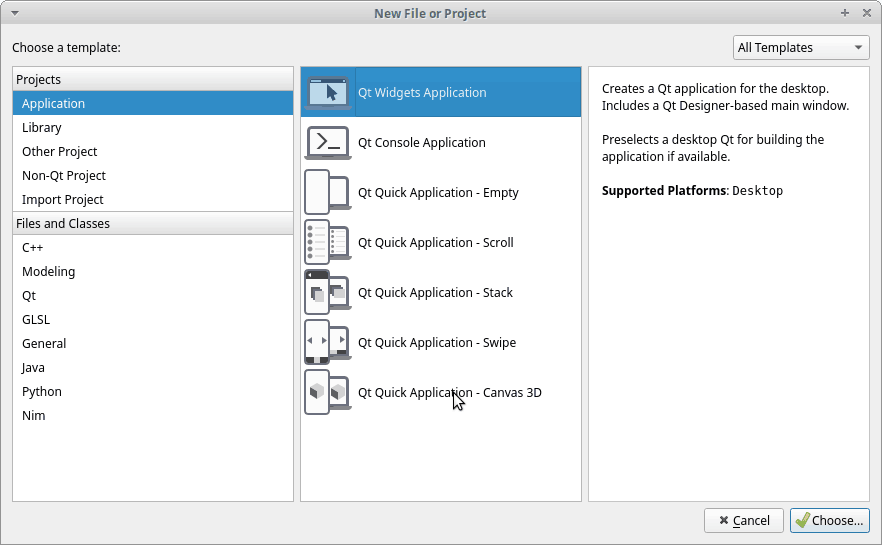Click the Qt Quick Application - Stack icon
The image size is (882, 545).
pyautogui.click(x=328, y=292)
